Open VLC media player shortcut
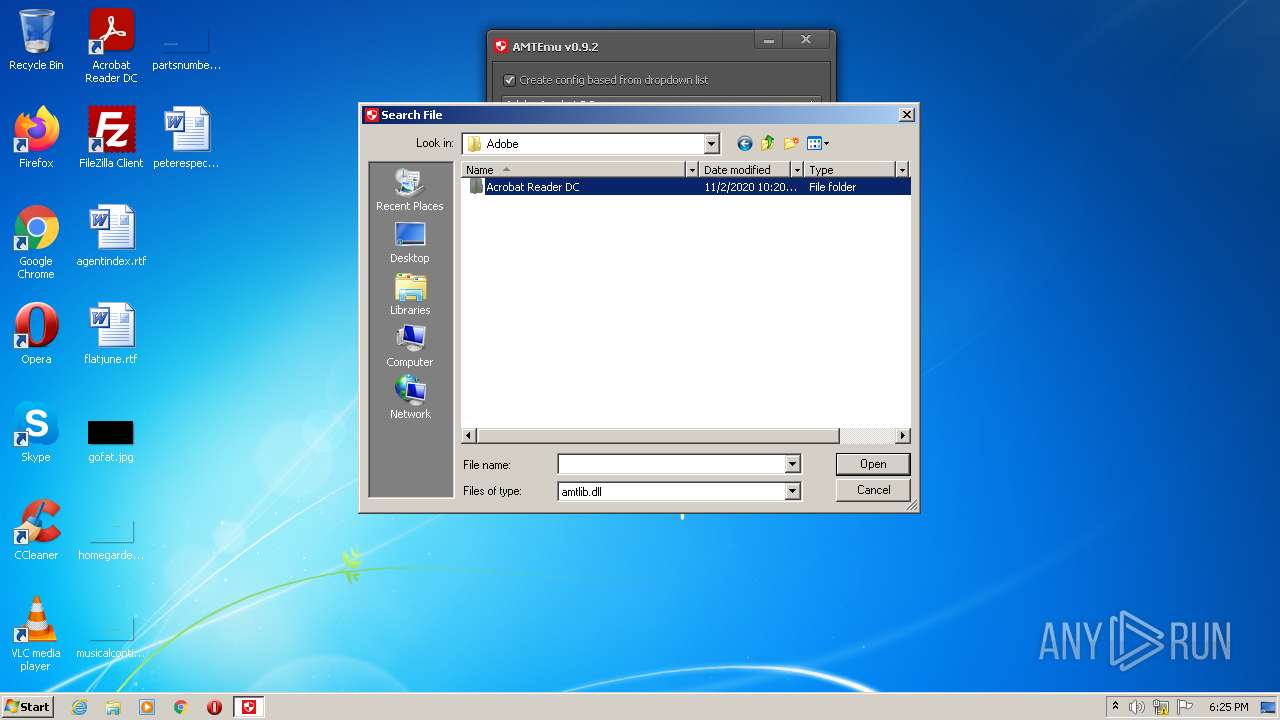The width and height of the screenshot is (1280, 720). click(36, 634)
